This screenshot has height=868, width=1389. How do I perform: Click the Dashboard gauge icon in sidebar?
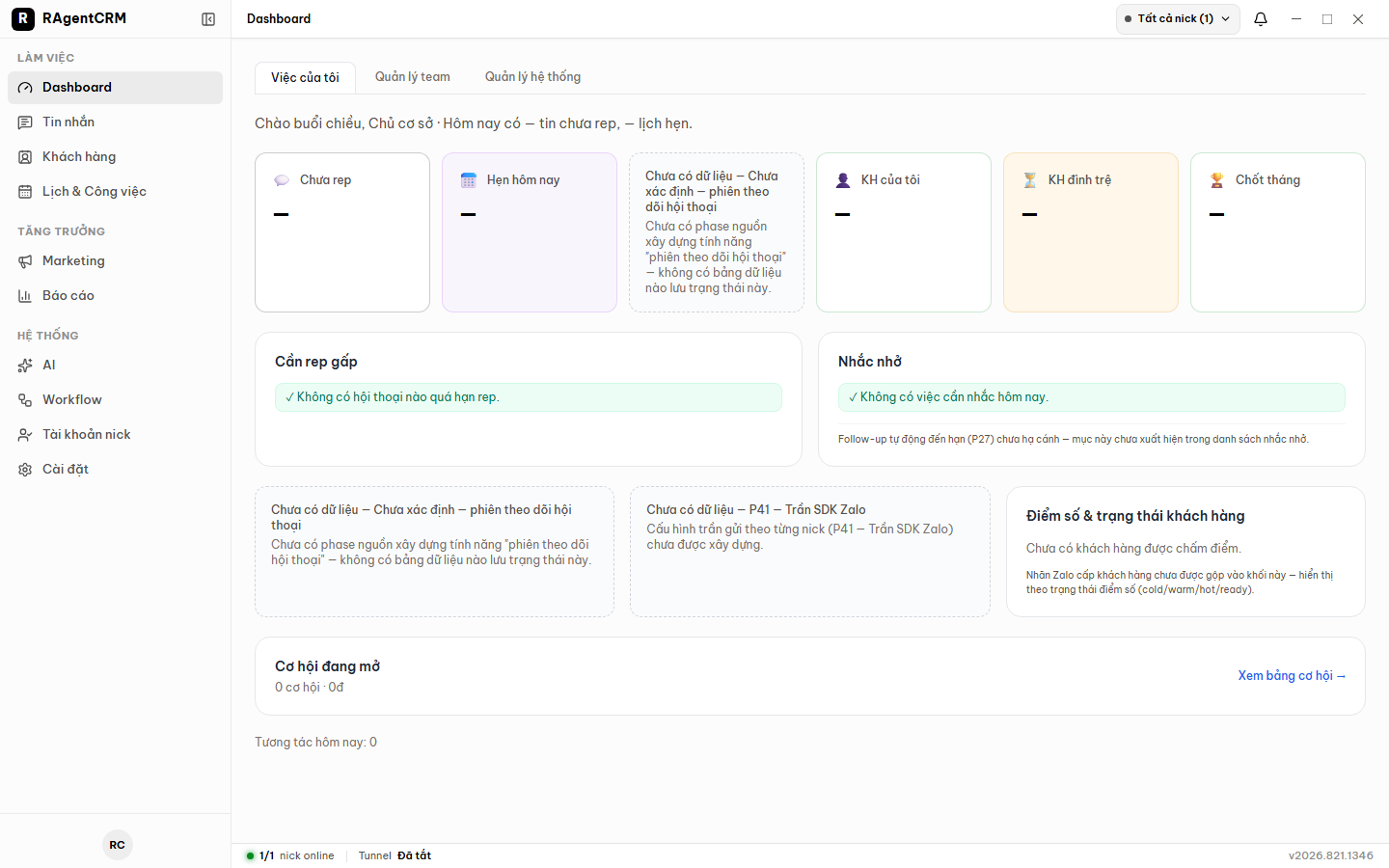click(x=25, y=88)
